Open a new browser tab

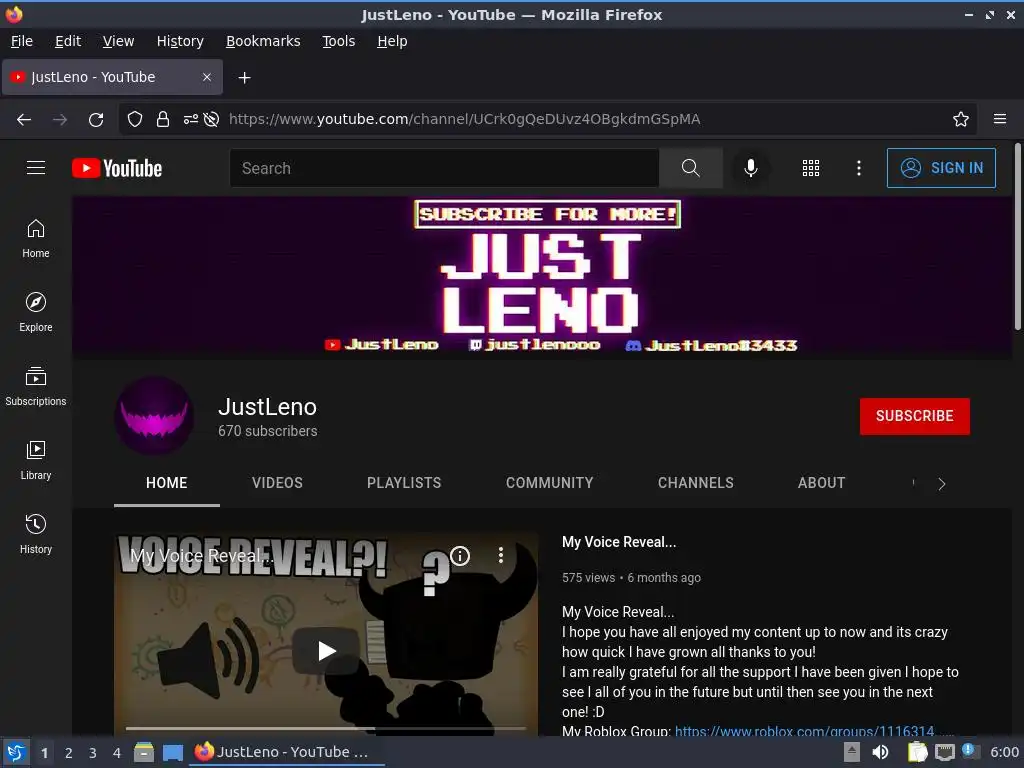click(244, 78)
